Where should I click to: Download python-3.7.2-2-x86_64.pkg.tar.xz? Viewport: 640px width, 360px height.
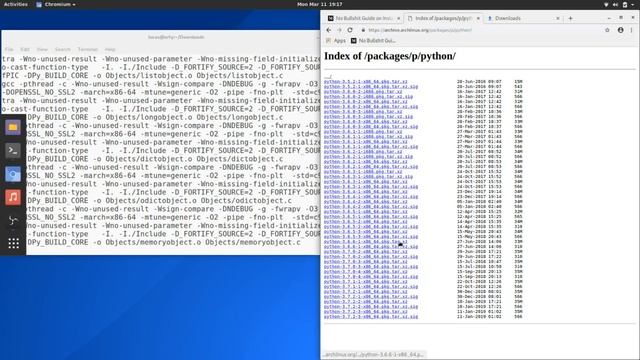[x=366, y=302]
